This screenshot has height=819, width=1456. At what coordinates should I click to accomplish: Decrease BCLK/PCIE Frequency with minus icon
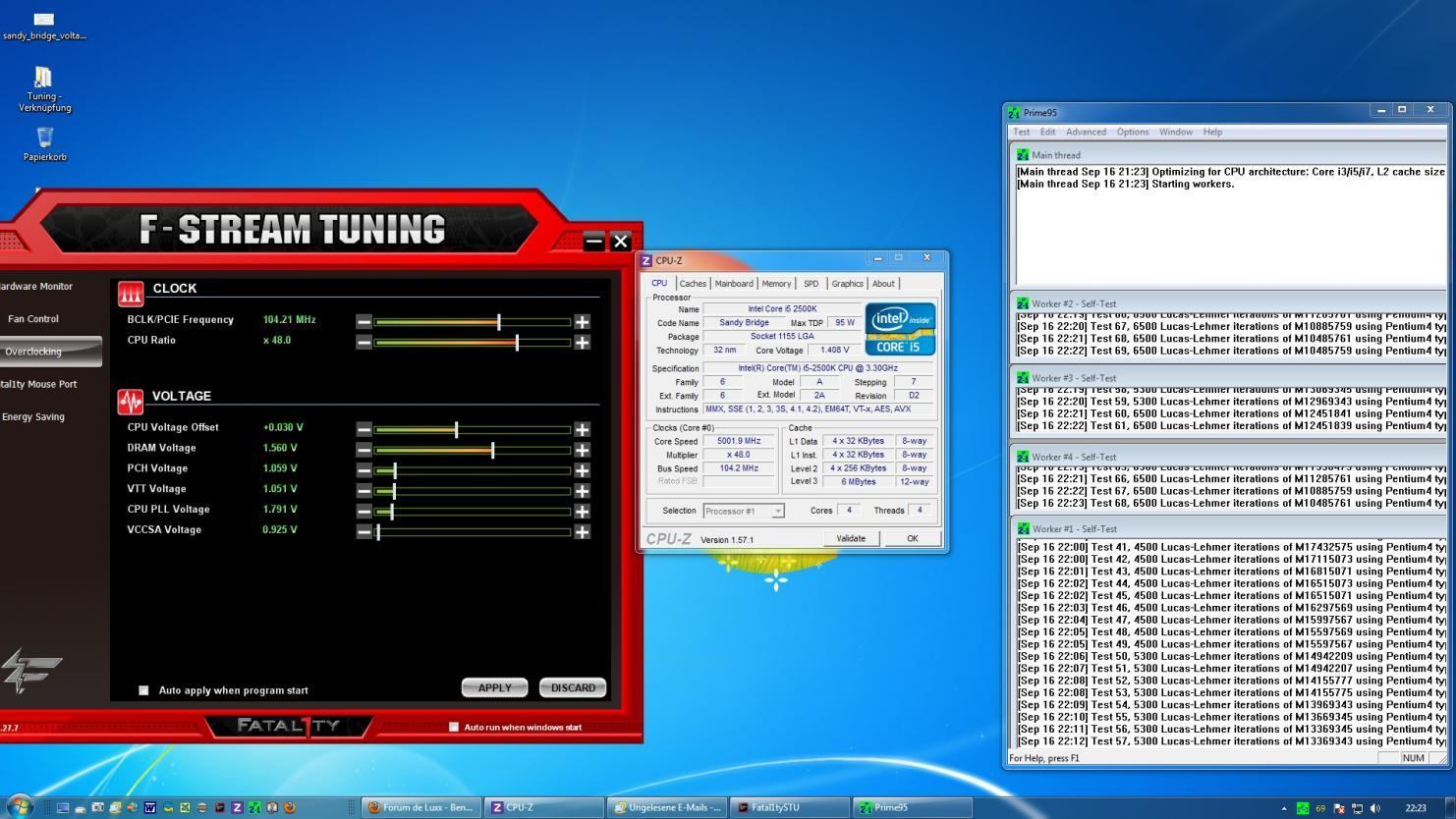364,322
